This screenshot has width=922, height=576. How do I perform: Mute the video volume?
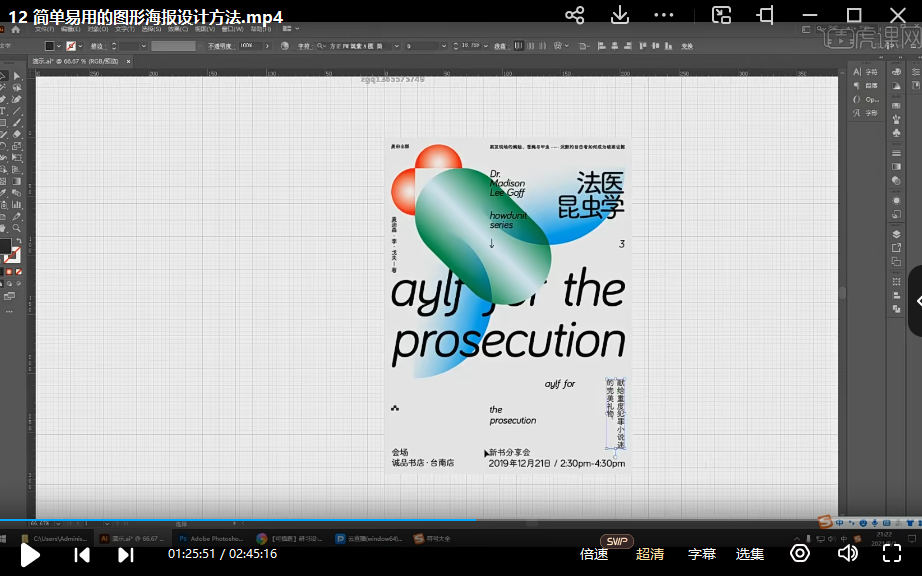847,553
